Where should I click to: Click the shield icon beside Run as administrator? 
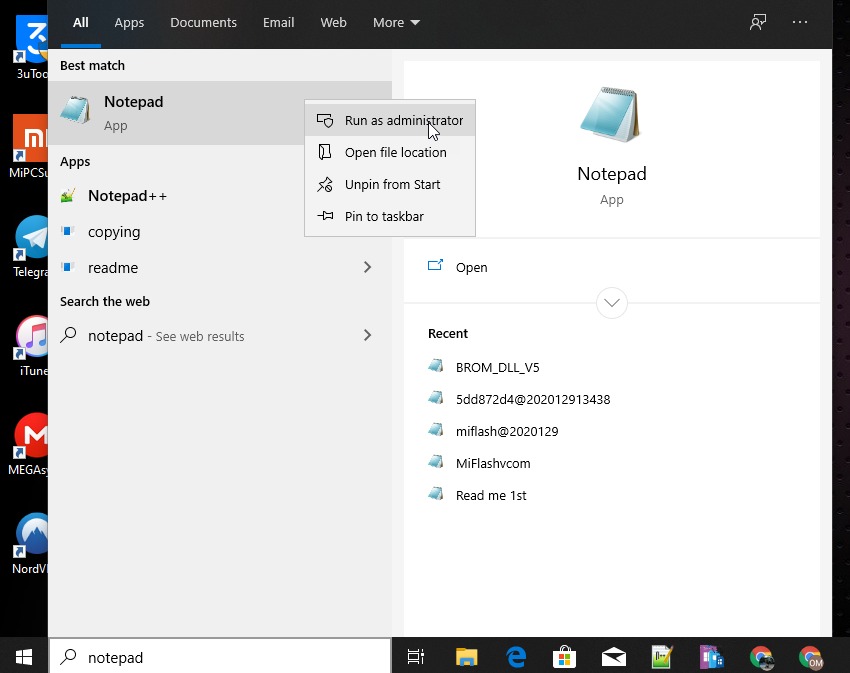pyautogui.click(x=325, y=120)
